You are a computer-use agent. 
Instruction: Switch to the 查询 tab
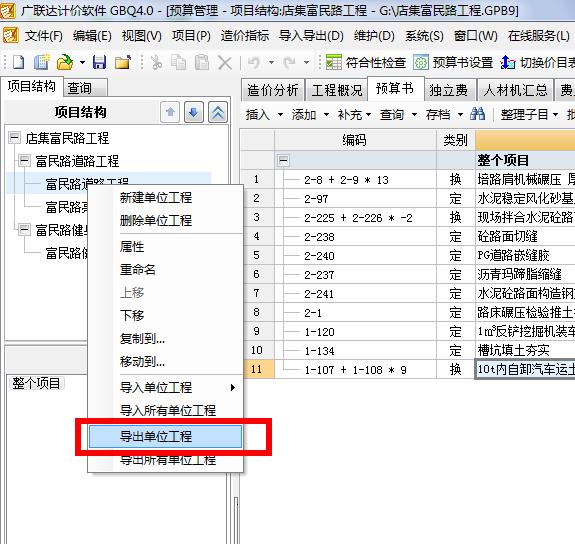(x=85, y=88)
